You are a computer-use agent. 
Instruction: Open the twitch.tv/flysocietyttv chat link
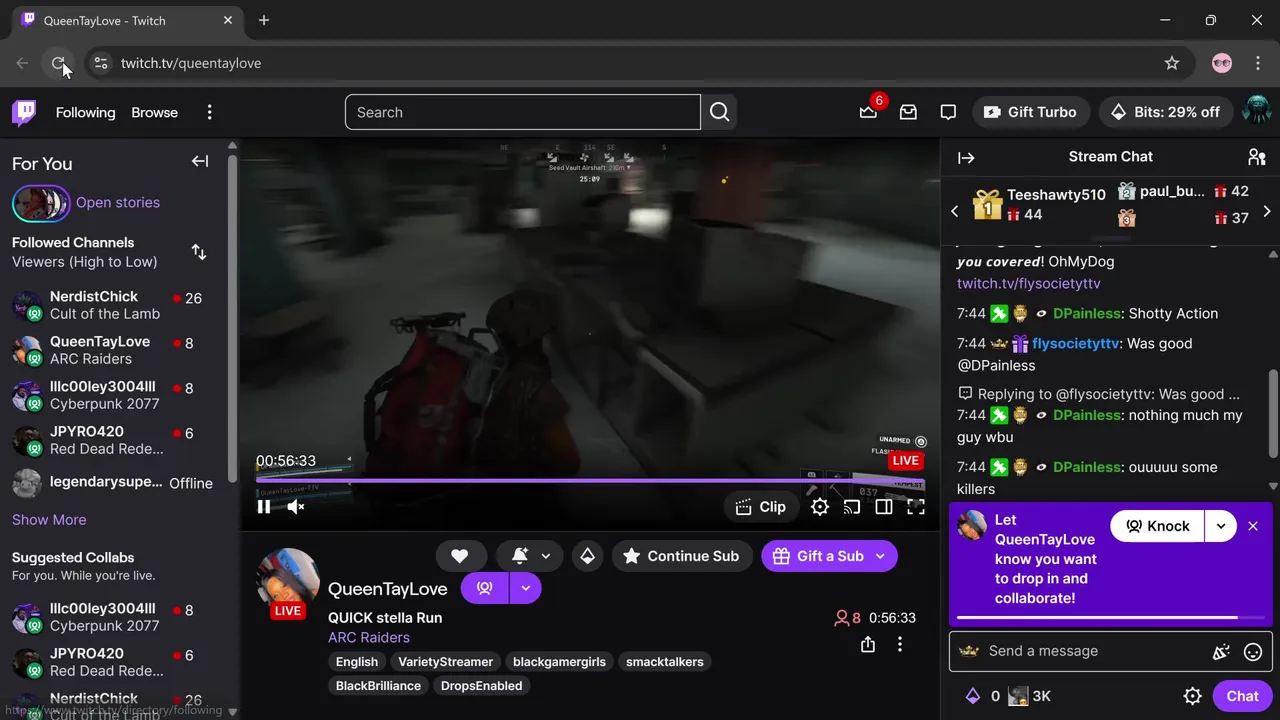(1028, 283)
